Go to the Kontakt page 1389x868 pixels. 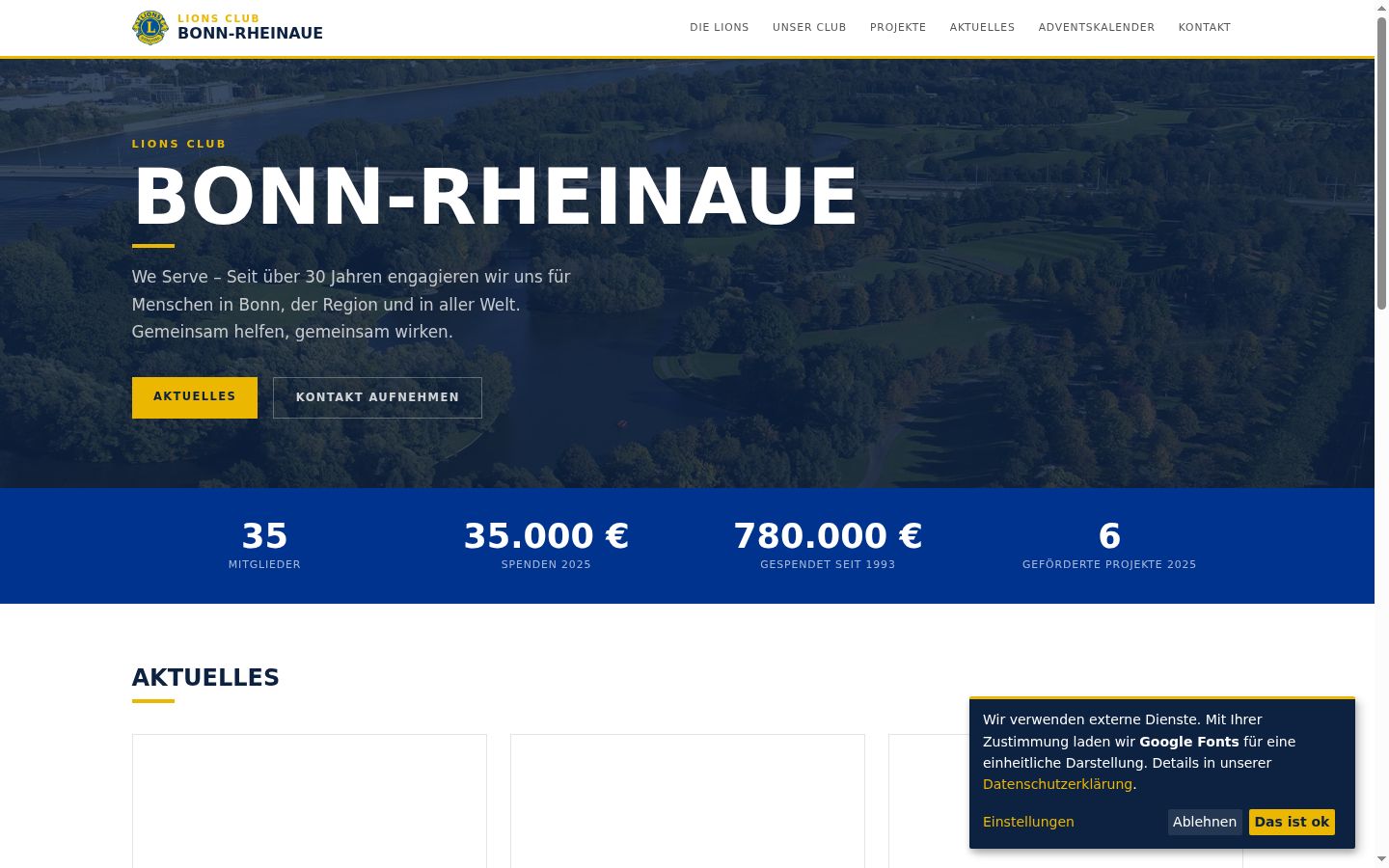(x=1205, y=27)
